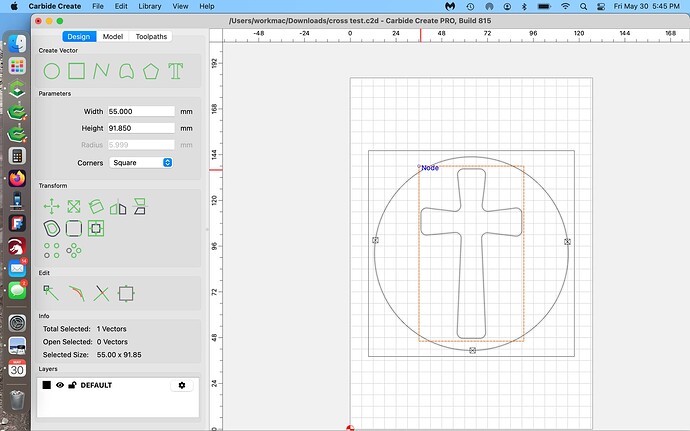Click the Height field showing 91.850

(141, 128)
